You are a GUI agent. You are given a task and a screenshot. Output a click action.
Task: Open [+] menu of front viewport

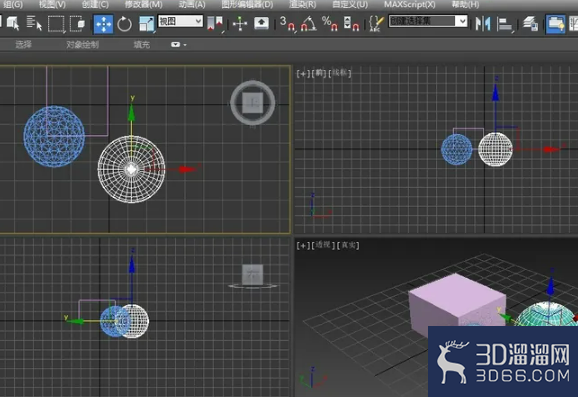[303, 73]
